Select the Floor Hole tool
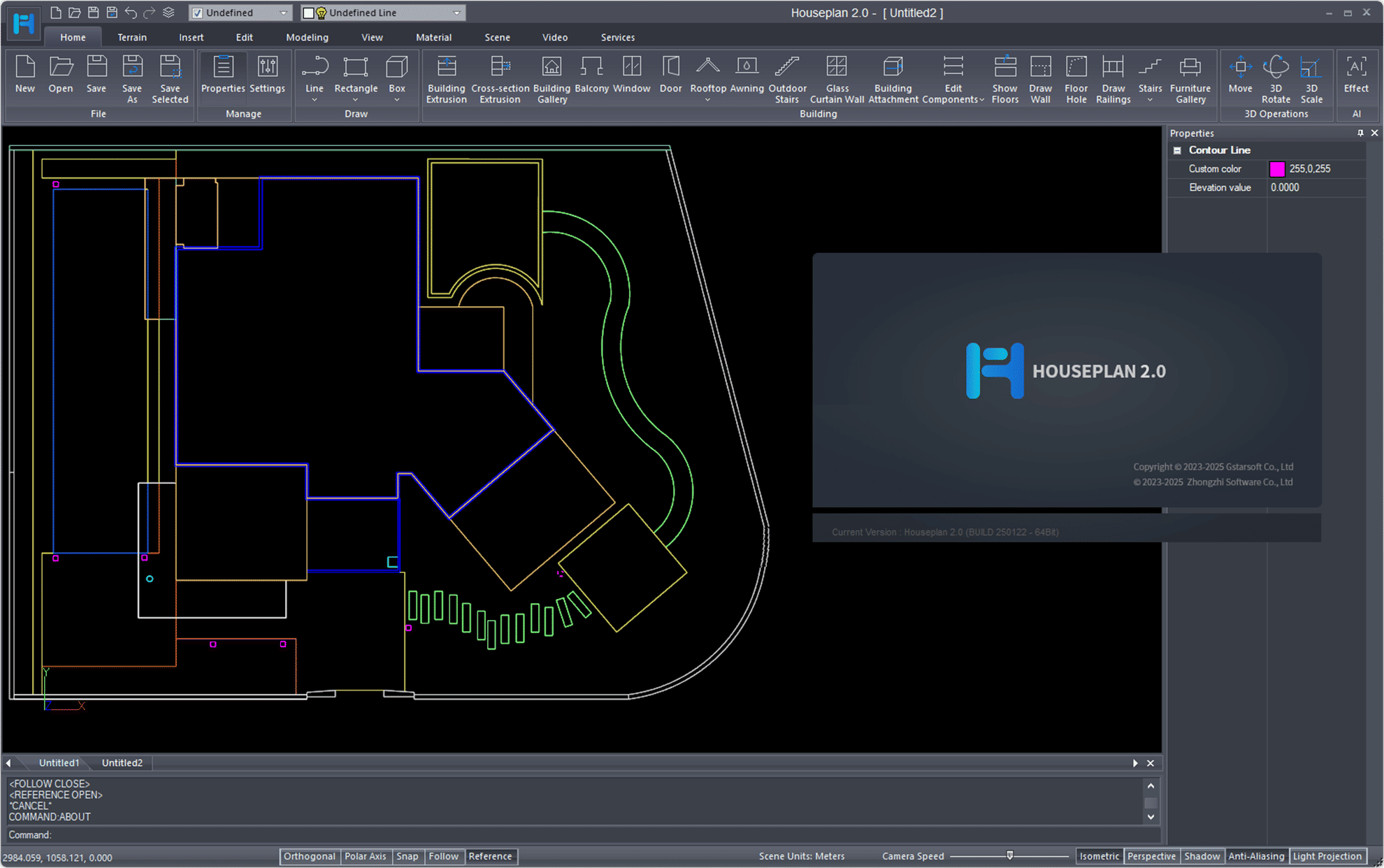 (x=1076, y=79)
